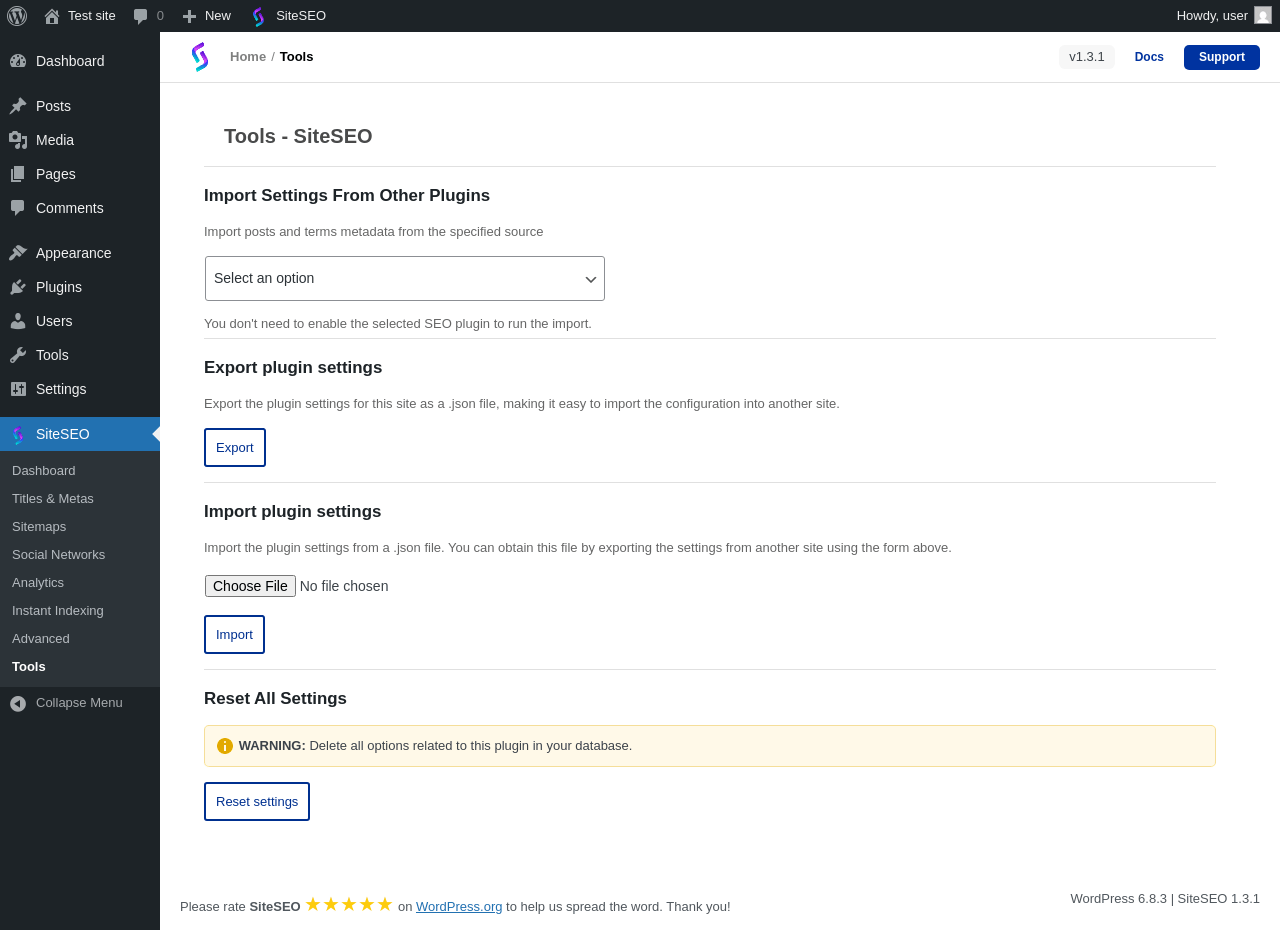Click the SiteSEO logo beside breadcrumb
The width and height of the screenshot is (1280, 930).
point(200,57)
